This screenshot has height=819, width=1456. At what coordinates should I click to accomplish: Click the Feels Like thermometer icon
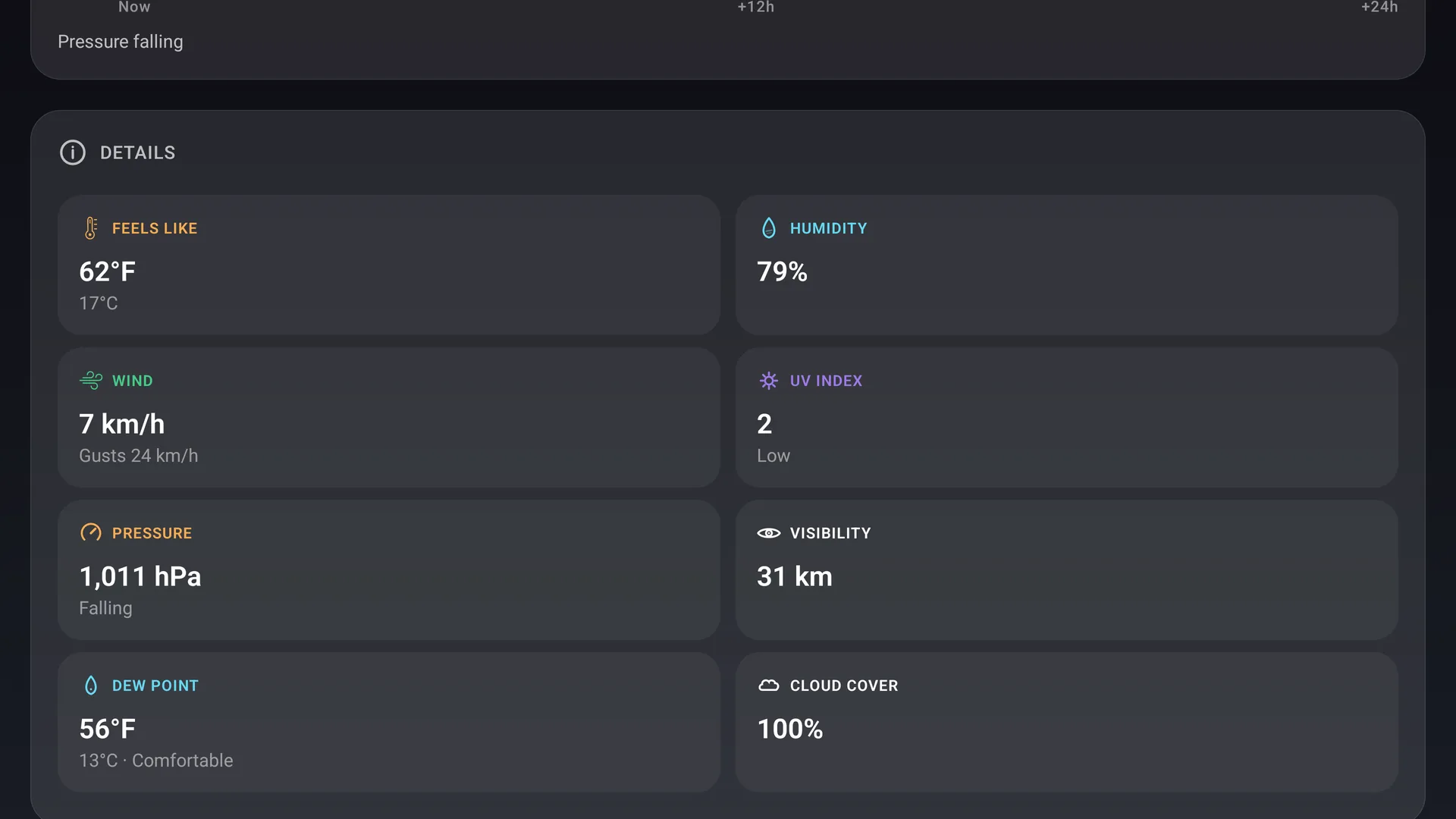click(x=91, y=228)
